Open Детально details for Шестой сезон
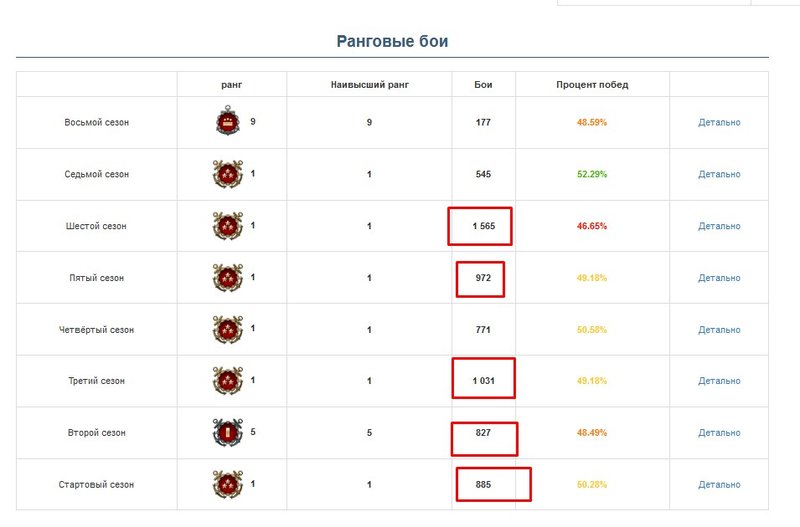The height and width of the screenshot is (527, 800). [x=719, y=226]
